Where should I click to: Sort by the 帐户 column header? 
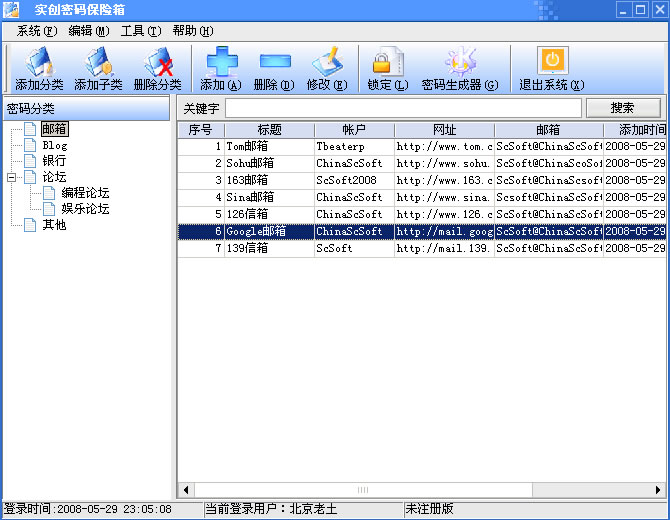click(355, 130)
